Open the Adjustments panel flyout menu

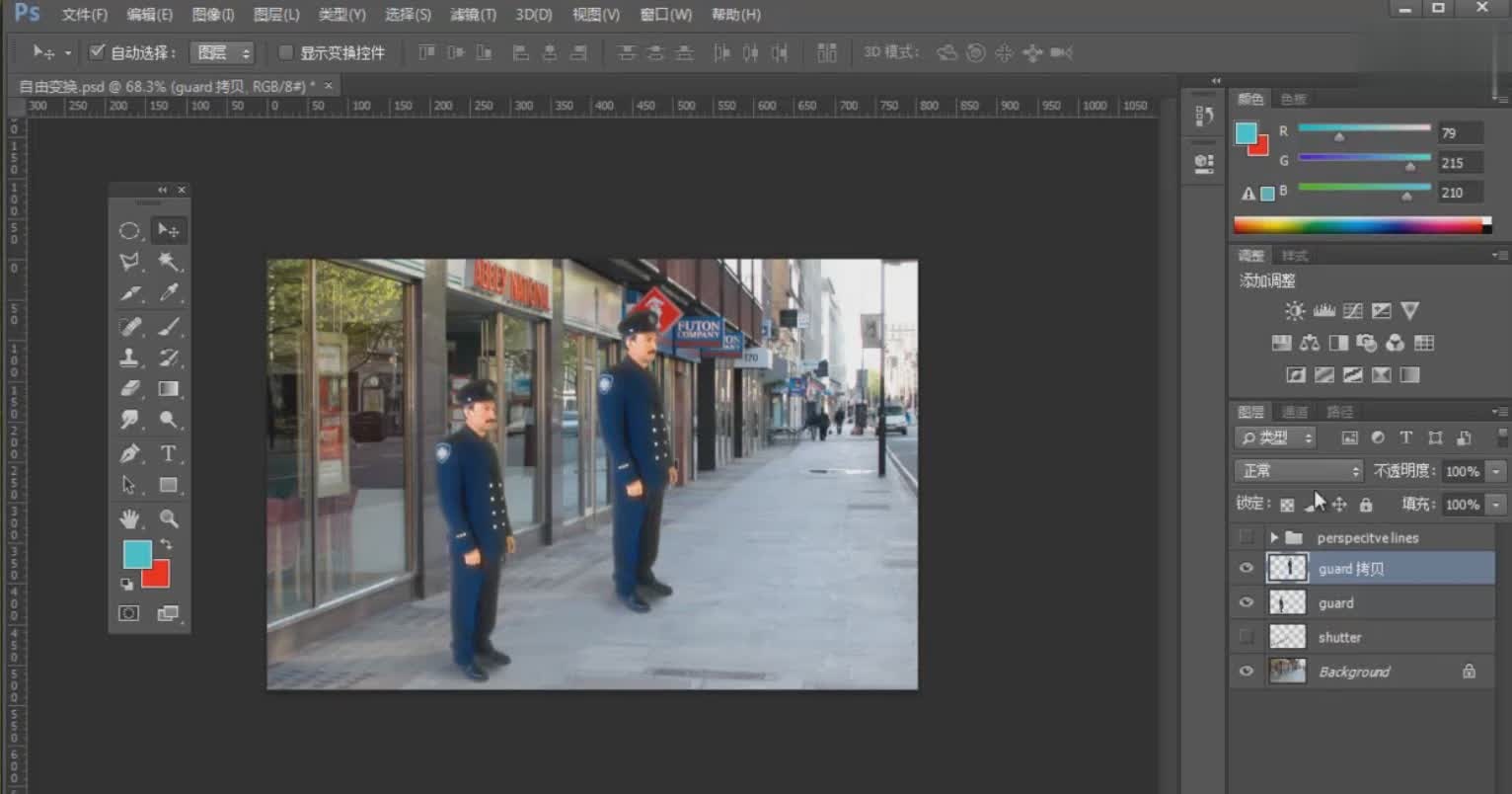[x=1499, y=256]
